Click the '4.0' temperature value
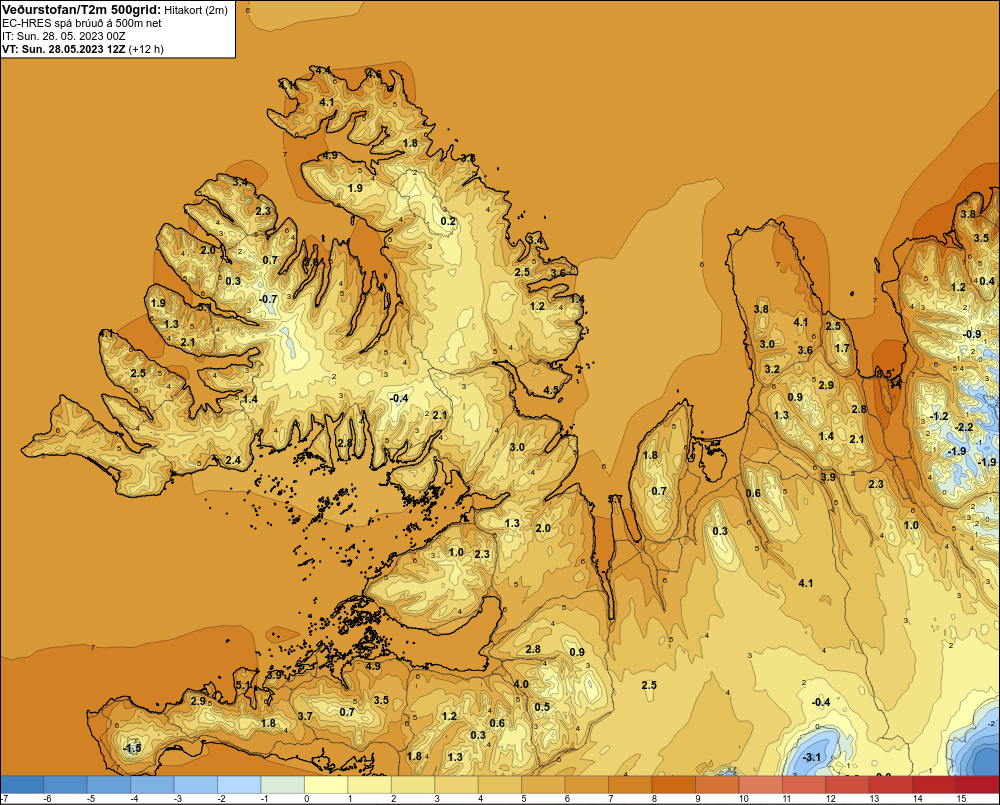Viewport: 1000px width, 805px height. 521,684
